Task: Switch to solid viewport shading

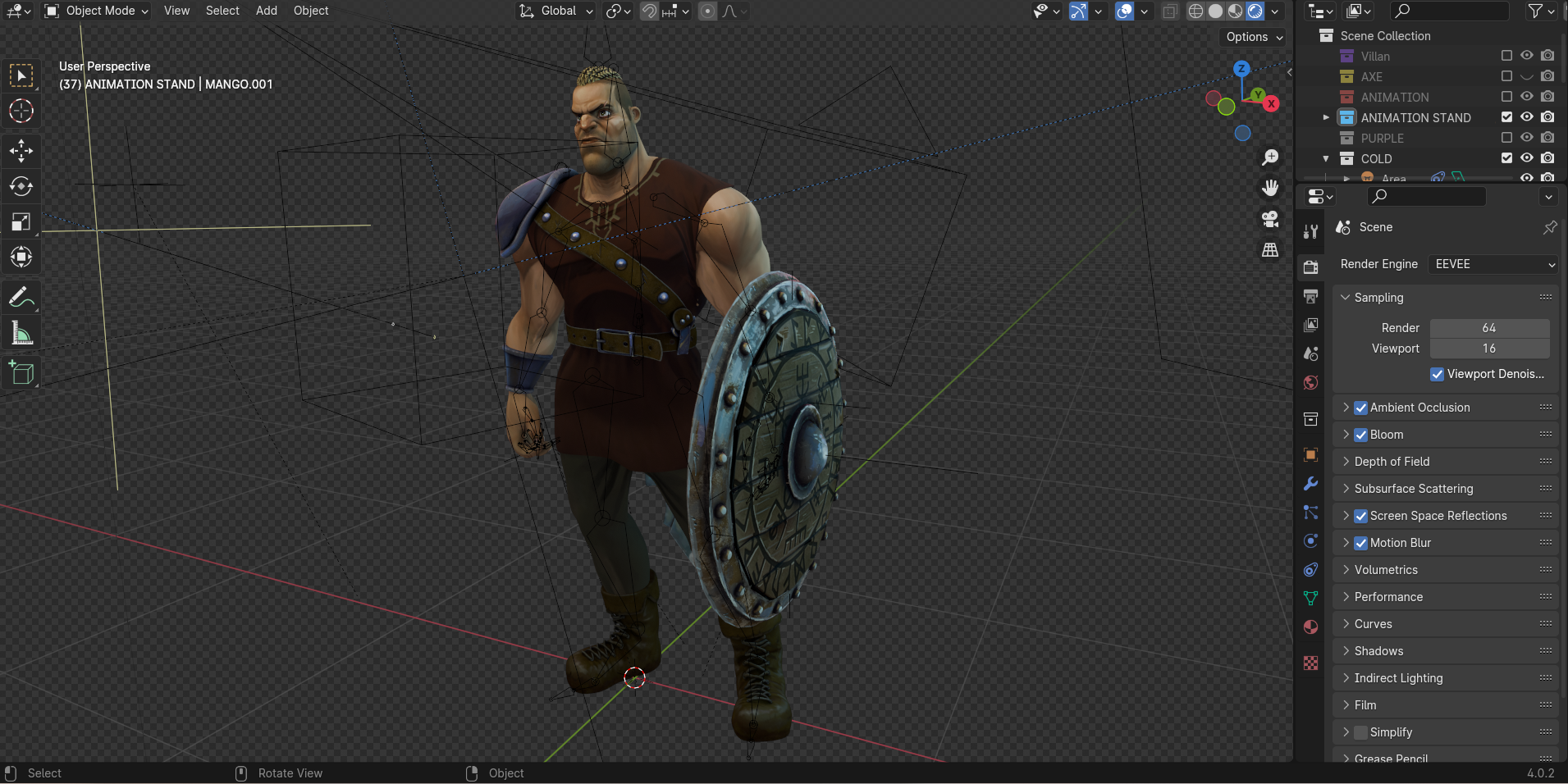Action: (x=1215, y=11)
